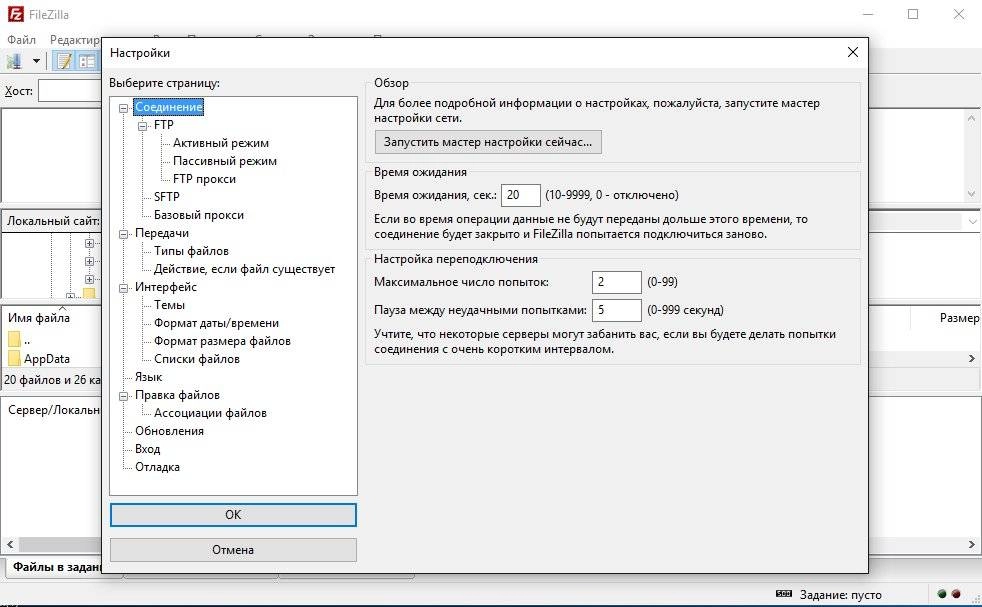The image size is (982, 607).
Task: Select the Интерфейс settings page
Action: [x=165, y=287]
